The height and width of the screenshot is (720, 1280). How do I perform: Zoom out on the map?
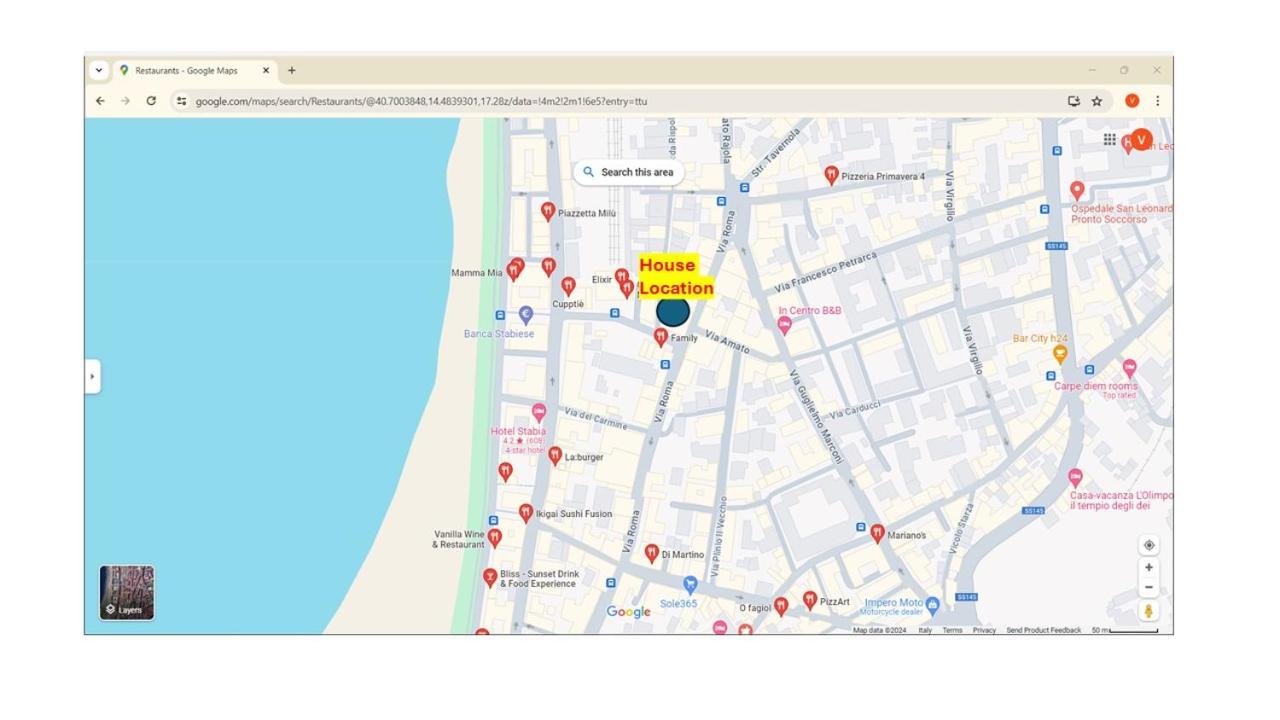(x=1149, y=587)
